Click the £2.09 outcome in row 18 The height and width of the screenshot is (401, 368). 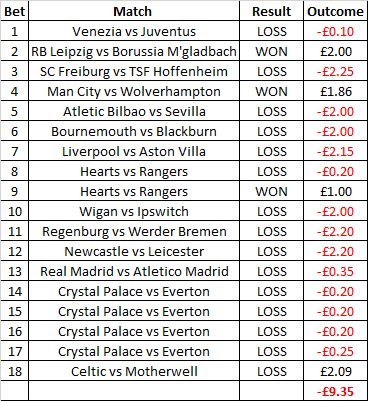(336, 371)
